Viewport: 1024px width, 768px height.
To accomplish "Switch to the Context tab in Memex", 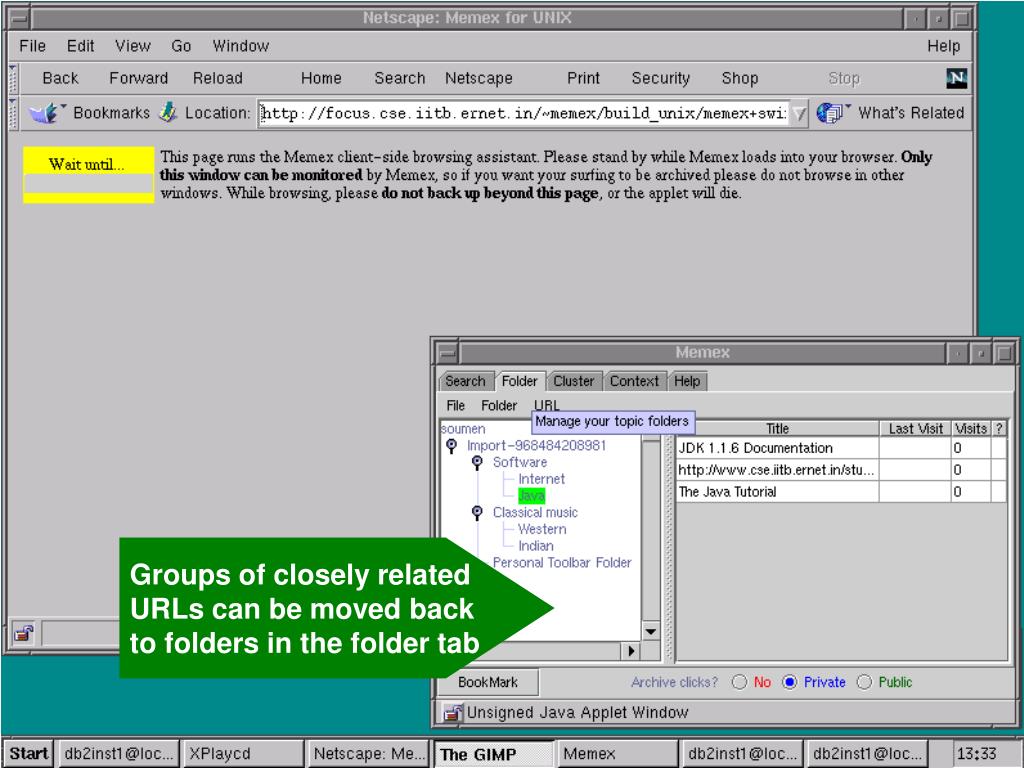I will 634,381.
